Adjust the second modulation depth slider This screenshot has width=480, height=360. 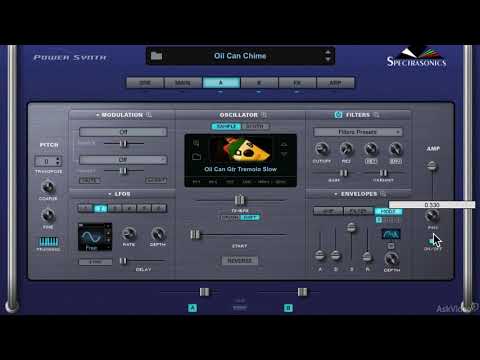[x=124, y=171]
